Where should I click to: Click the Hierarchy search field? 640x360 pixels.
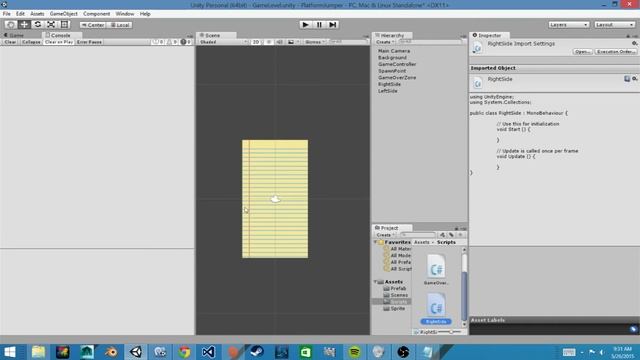click(429, 42)
